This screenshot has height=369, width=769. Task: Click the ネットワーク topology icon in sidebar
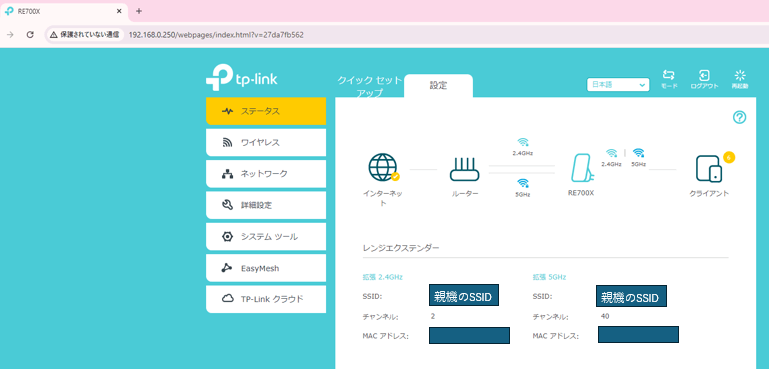pos(227,174)
